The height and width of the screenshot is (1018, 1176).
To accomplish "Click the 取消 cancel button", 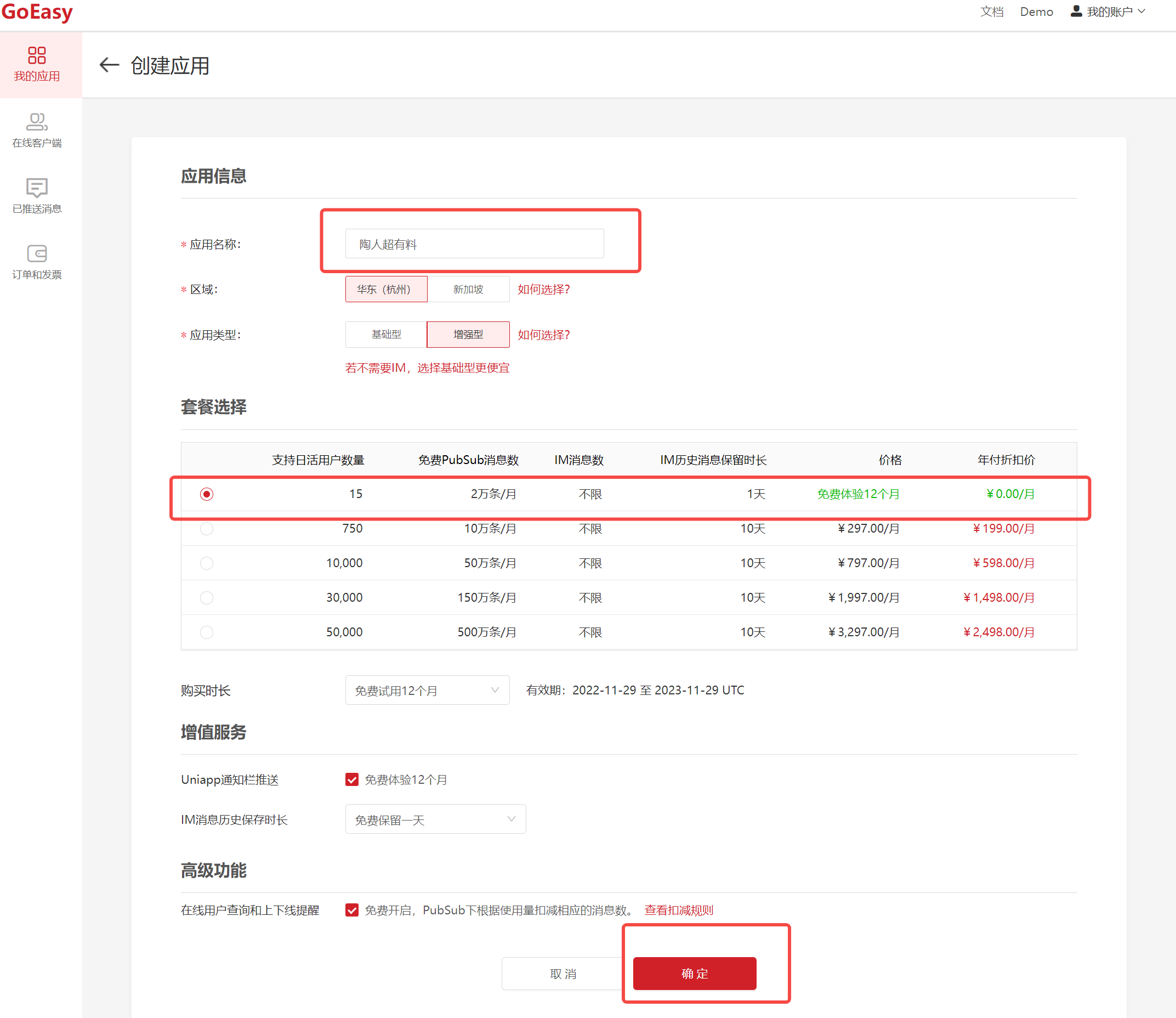I will pyautogui.click(x=563, y=974).
